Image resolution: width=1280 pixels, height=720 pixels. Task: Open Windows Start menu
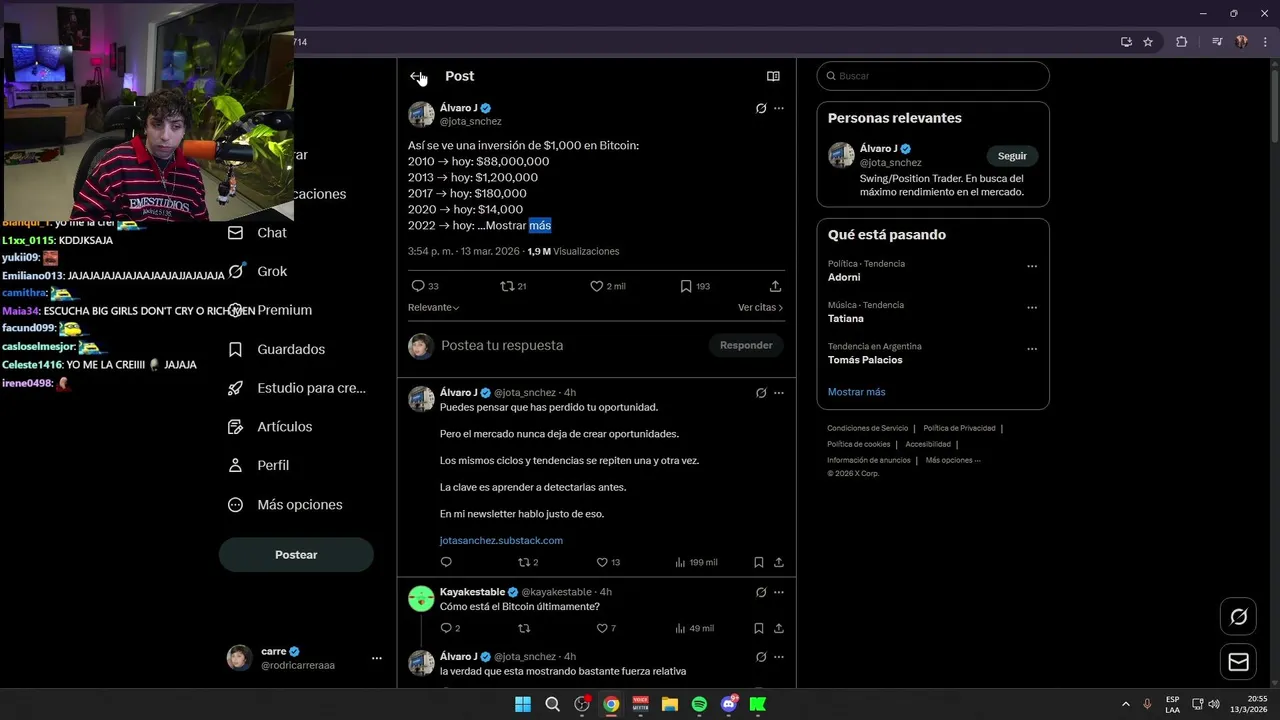[523, 704]
